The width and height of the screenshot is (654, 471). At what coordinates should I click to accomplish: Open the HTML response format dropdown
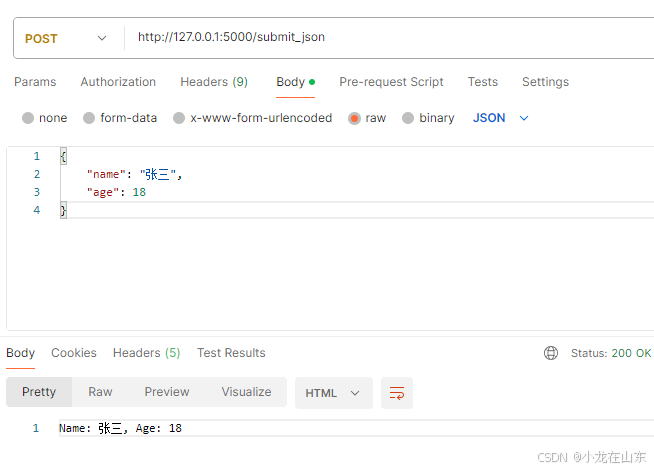coord(333,393)
